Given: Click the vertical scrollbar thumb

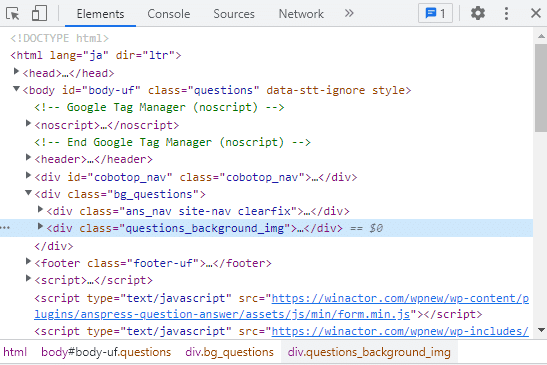Looking at the screenshot, I should coord(541,88).
